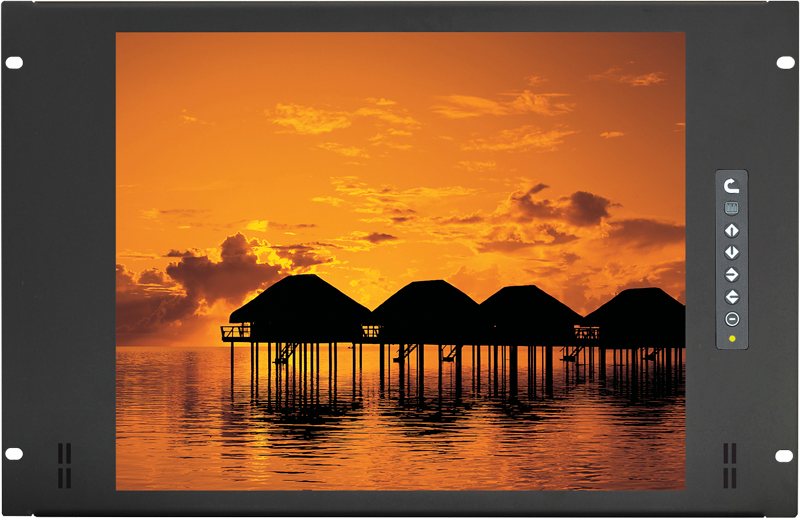
Task: Click the left speaker grille slots
Action: (x=64, y=465)
